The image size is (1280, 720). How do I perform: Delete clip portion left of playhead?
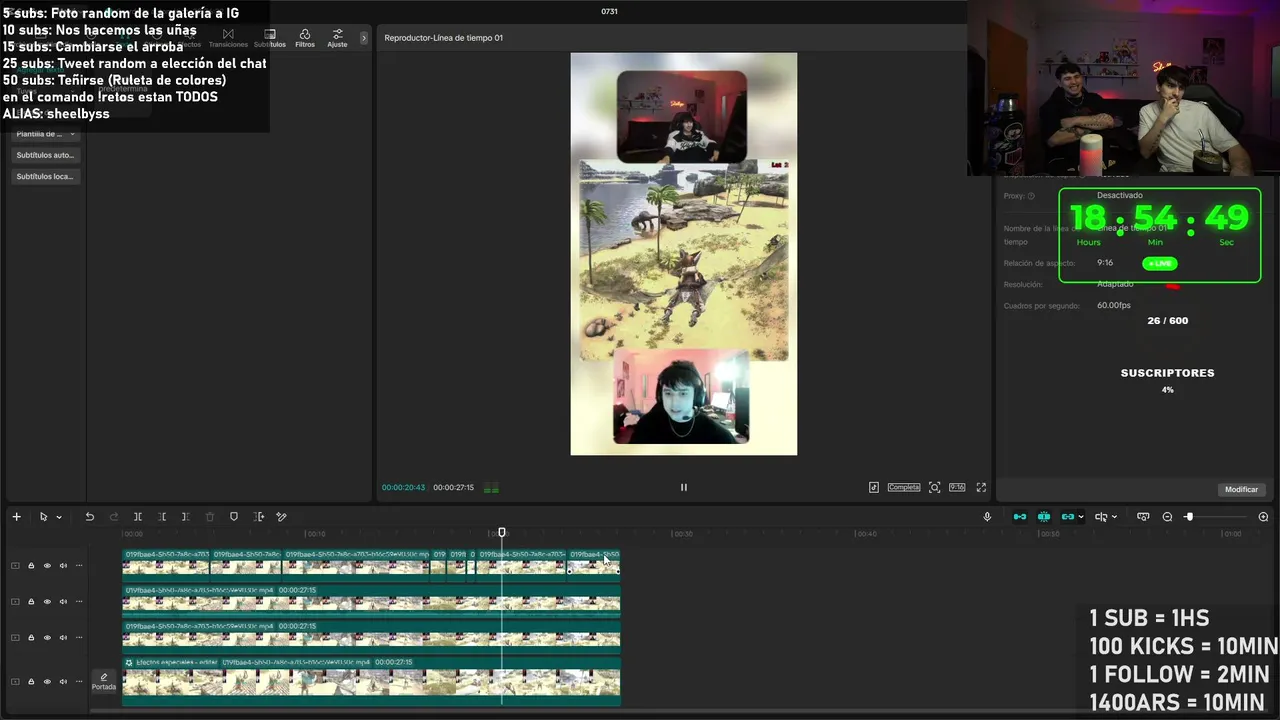click(x=161, y=517)
